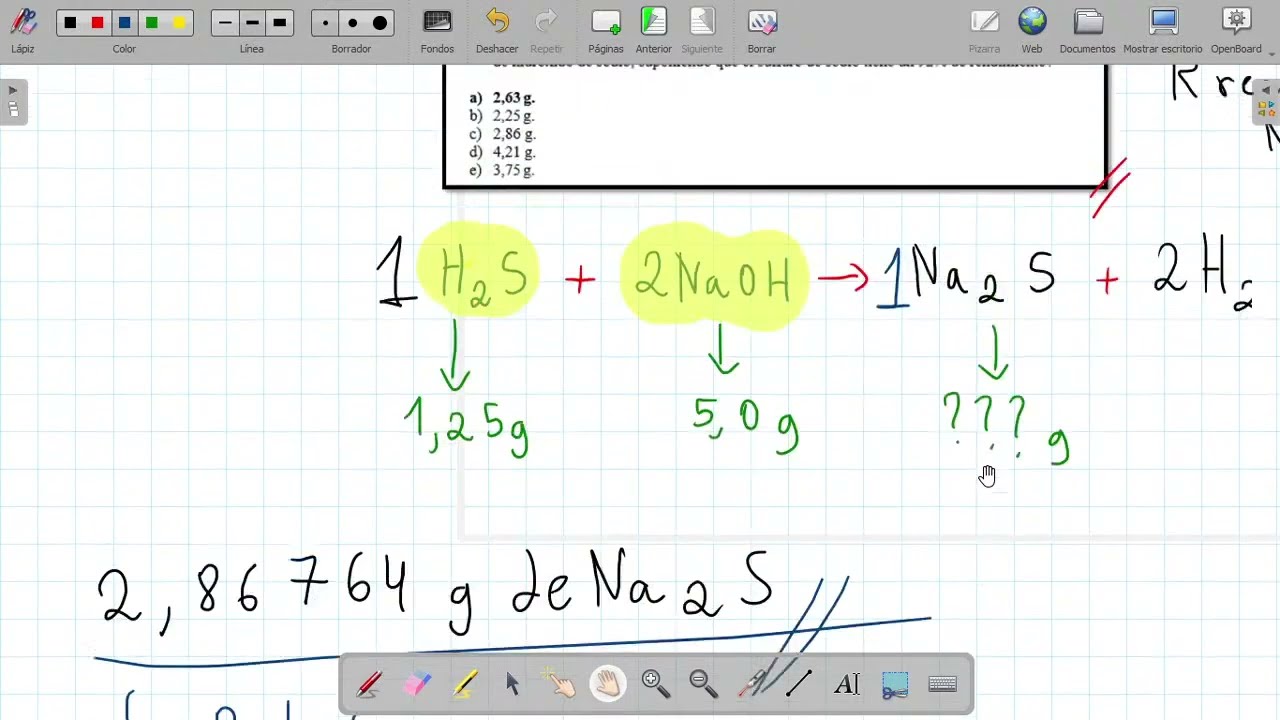Pick the green pen color

click(151, 23)
